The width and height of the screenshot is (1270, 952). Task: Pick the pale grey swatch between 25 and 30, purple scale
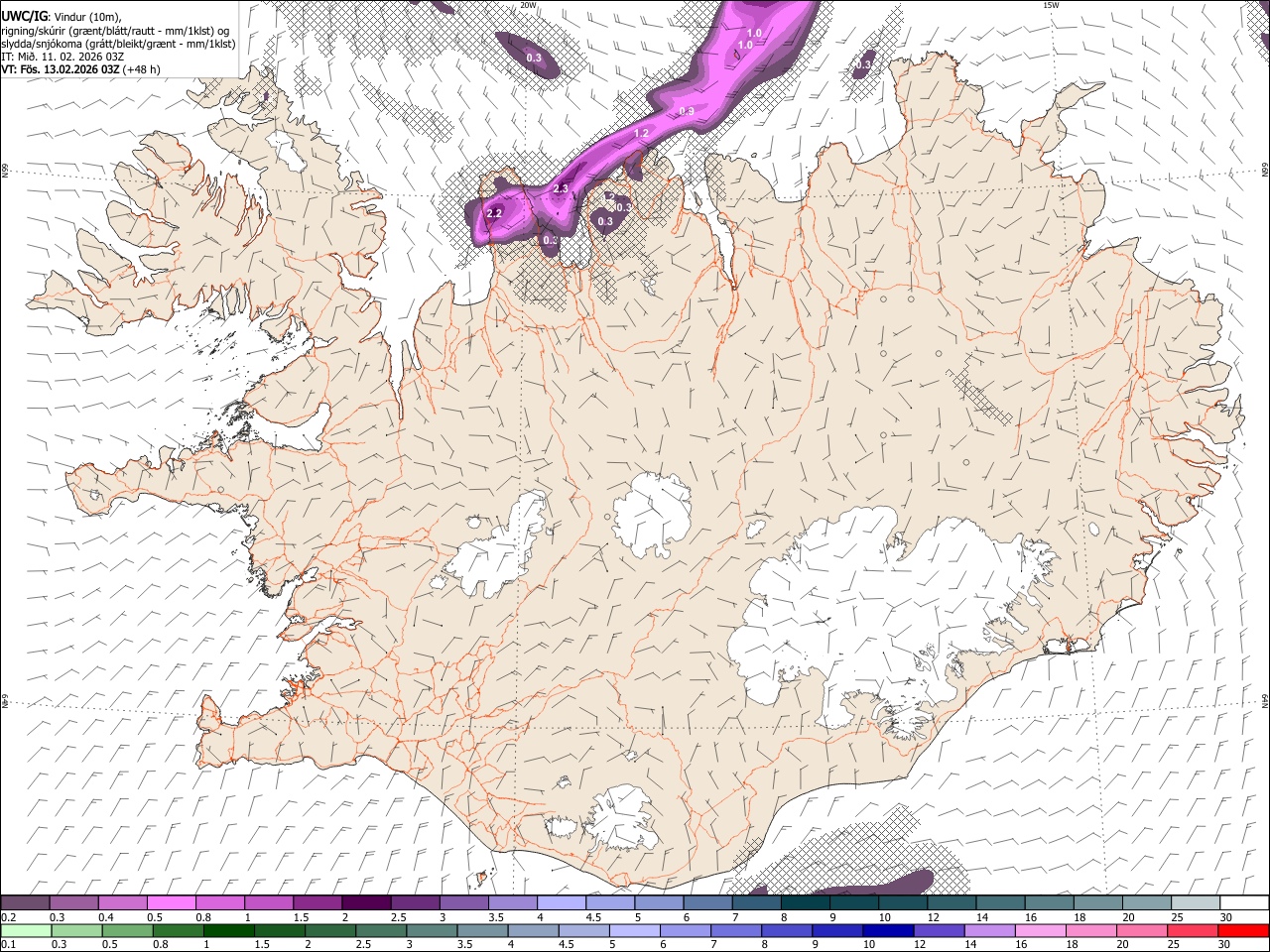click(1197, 902)
